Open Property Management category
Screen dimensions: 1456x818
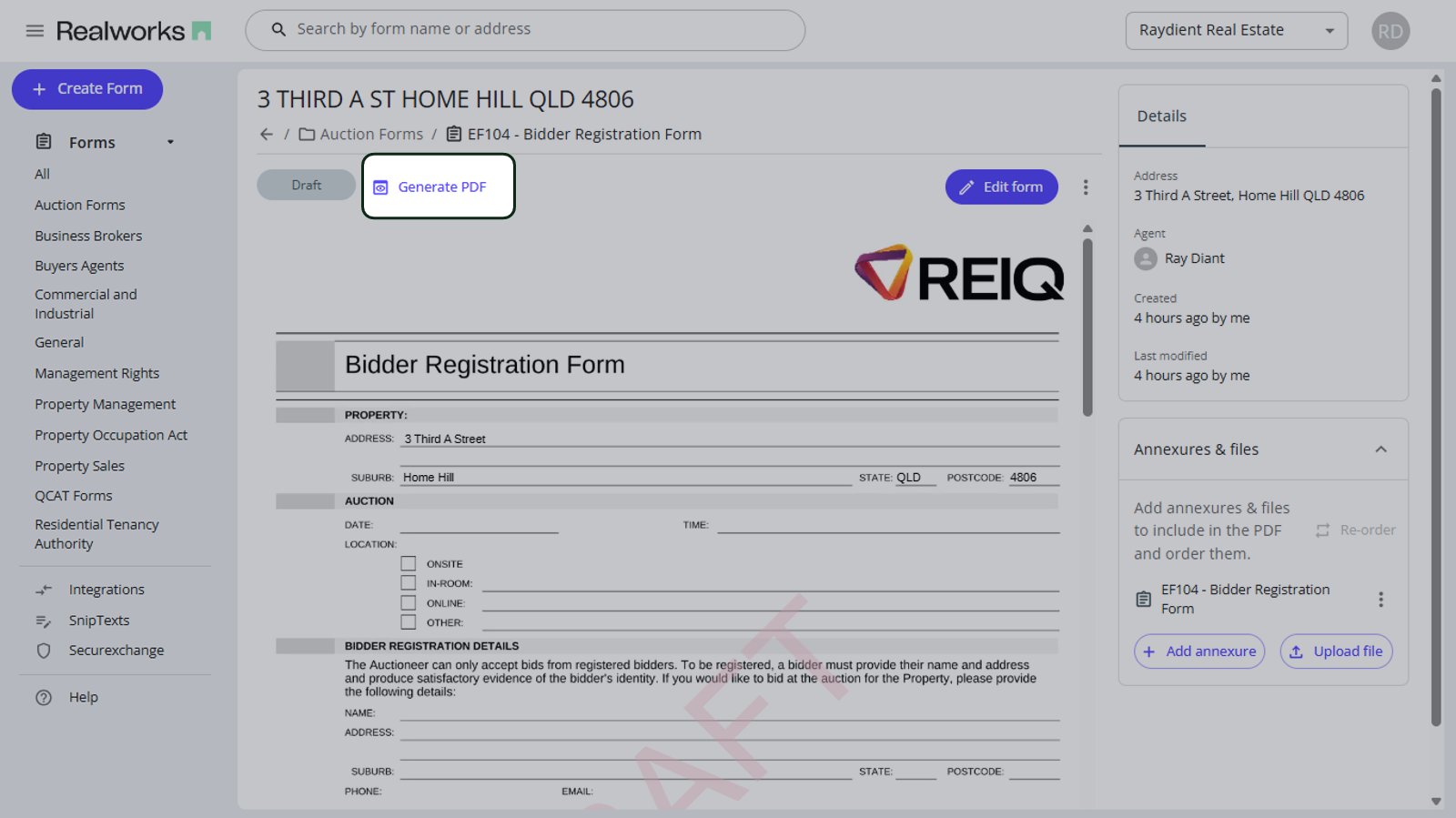click(x=106, y=405)
